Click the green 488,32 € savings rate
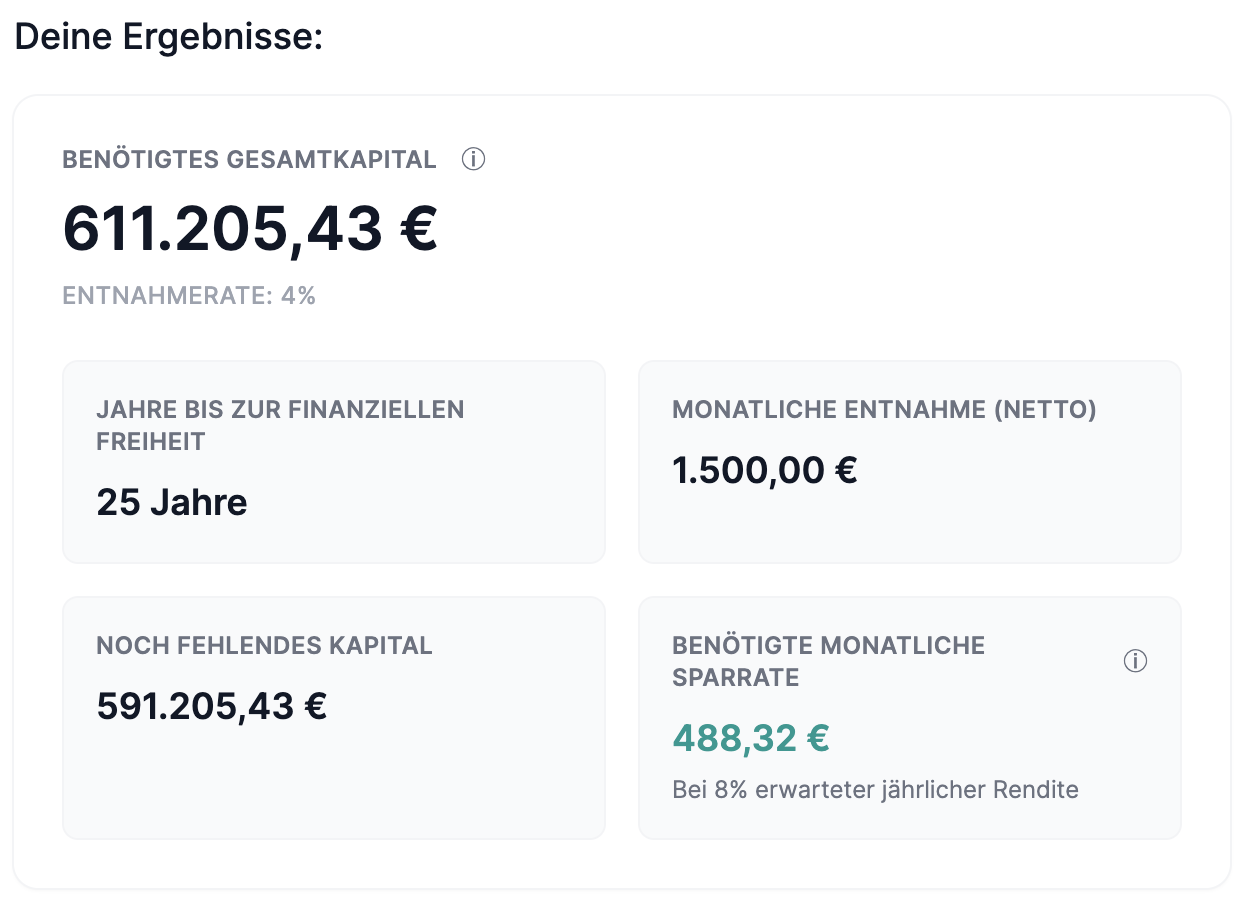This screenshot has width=1248, height=904. (x=751, y=738)
